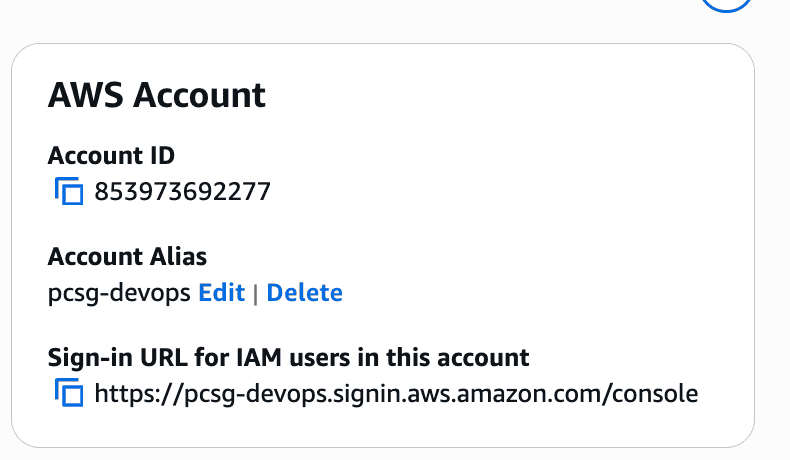Edit the pcsg-devops account alias
790x460 pixels.
(221, 293)
